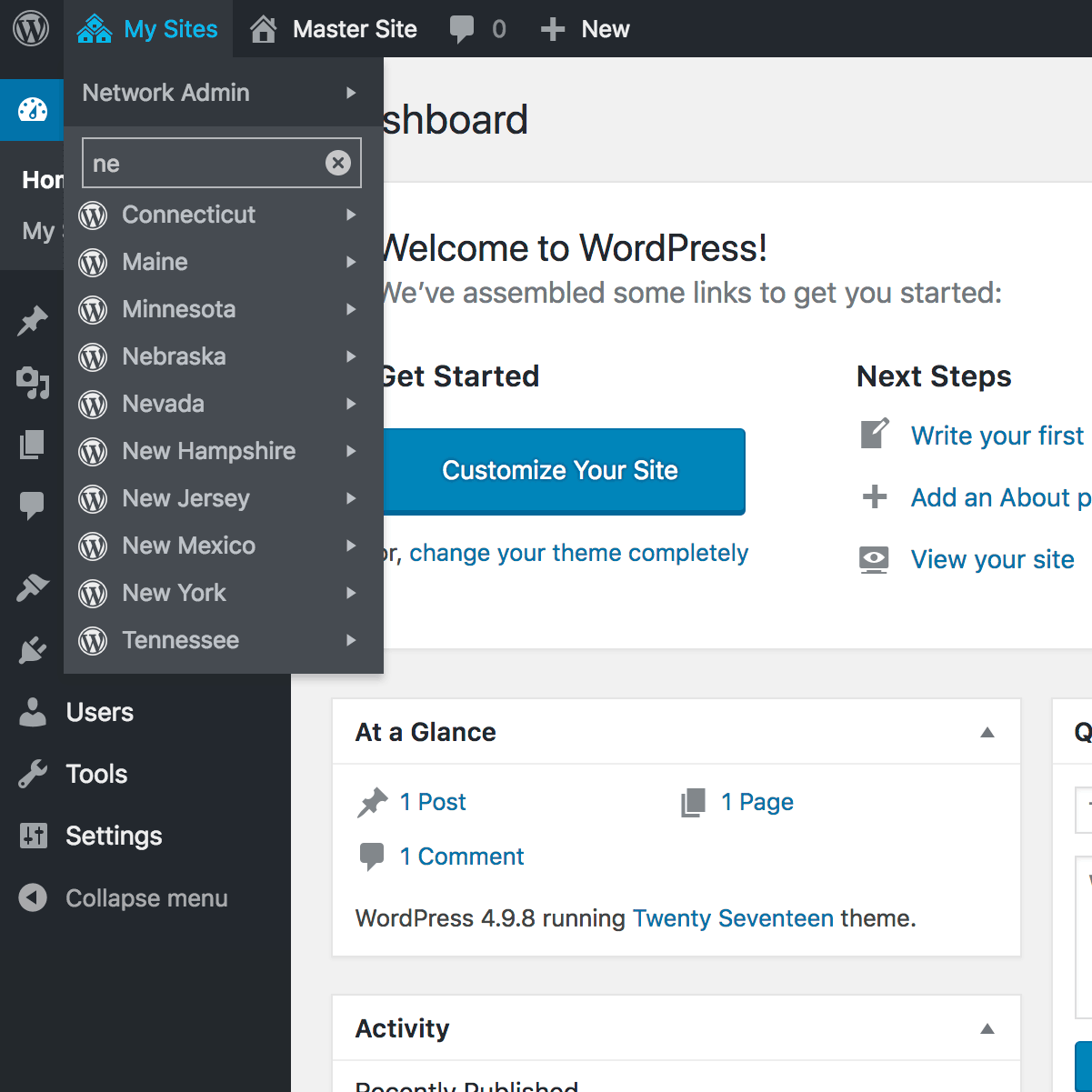Open Appearance via sidebar brush icon
The width and height of the screenshot is (1092, 1092).
pyautogui.click(x=33, y=588)
